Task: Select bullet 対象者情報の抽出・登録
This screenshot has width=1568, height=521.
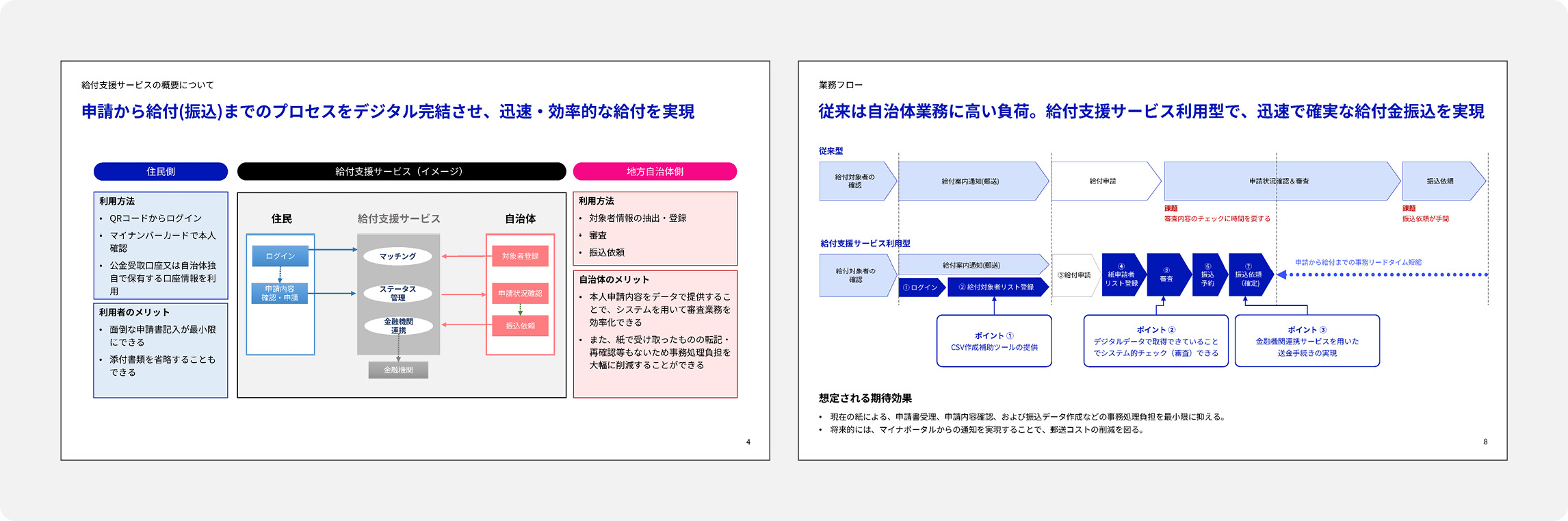Action: (638, 218)
